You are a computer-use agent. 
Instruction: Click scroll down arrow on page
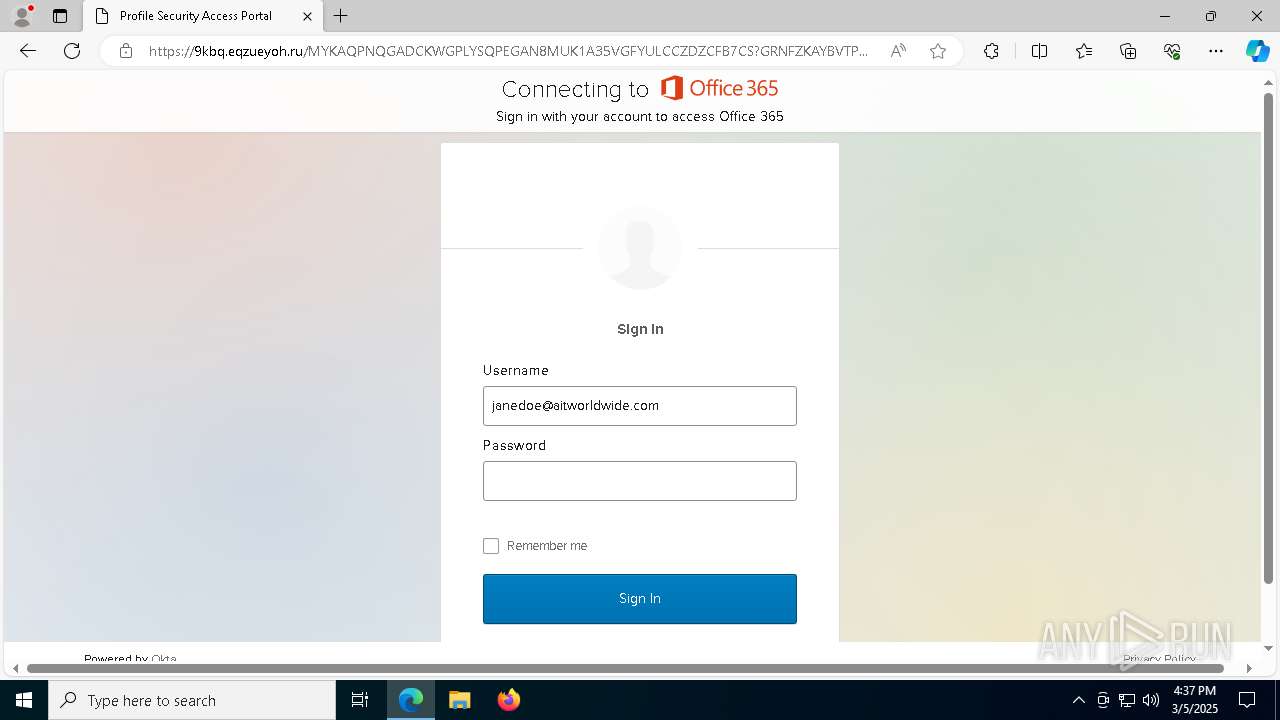1269,649
